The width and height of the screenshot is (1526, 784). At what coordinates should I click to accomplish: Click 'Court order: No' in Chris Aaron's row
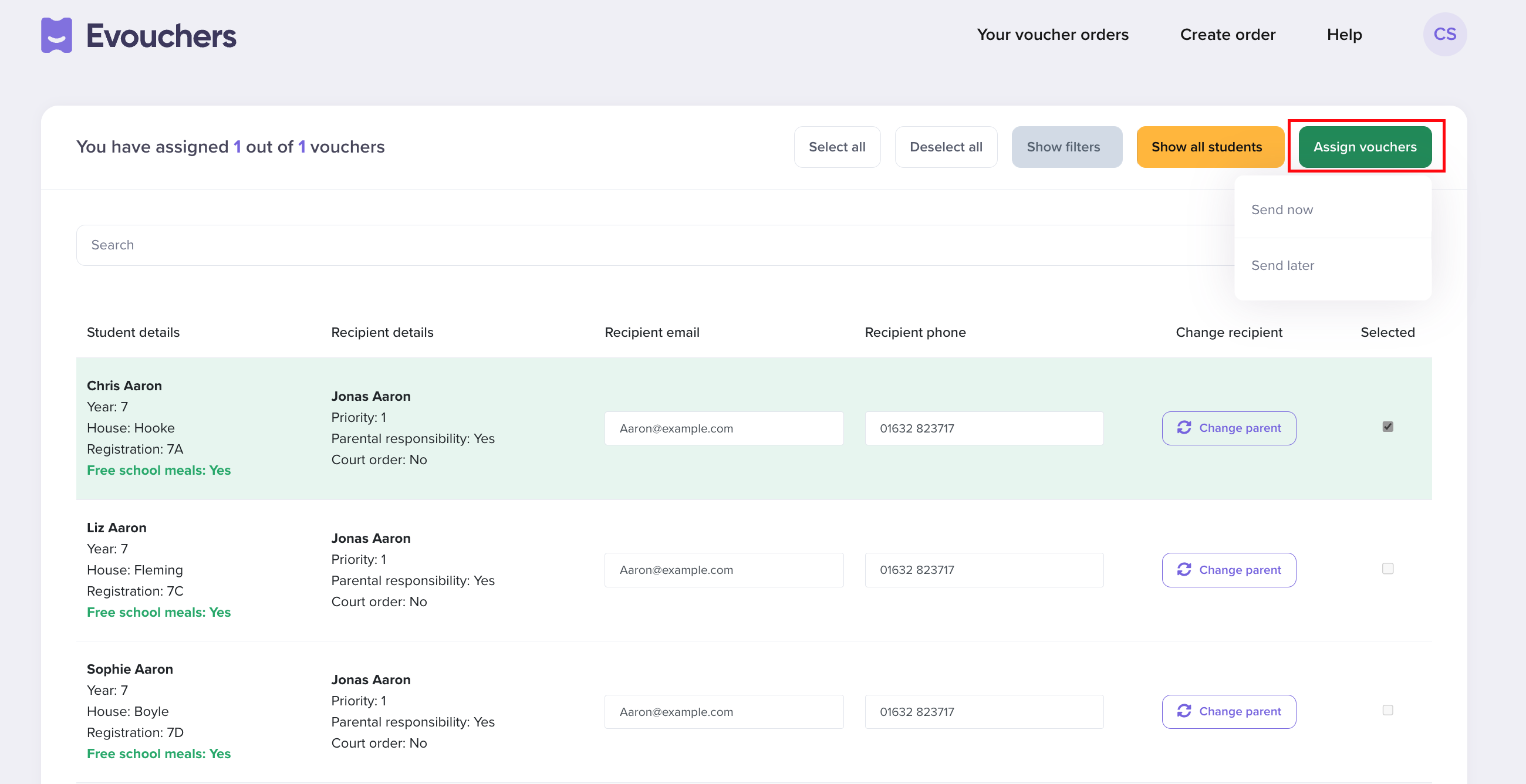pyautogui.click(x=379, y=459)
